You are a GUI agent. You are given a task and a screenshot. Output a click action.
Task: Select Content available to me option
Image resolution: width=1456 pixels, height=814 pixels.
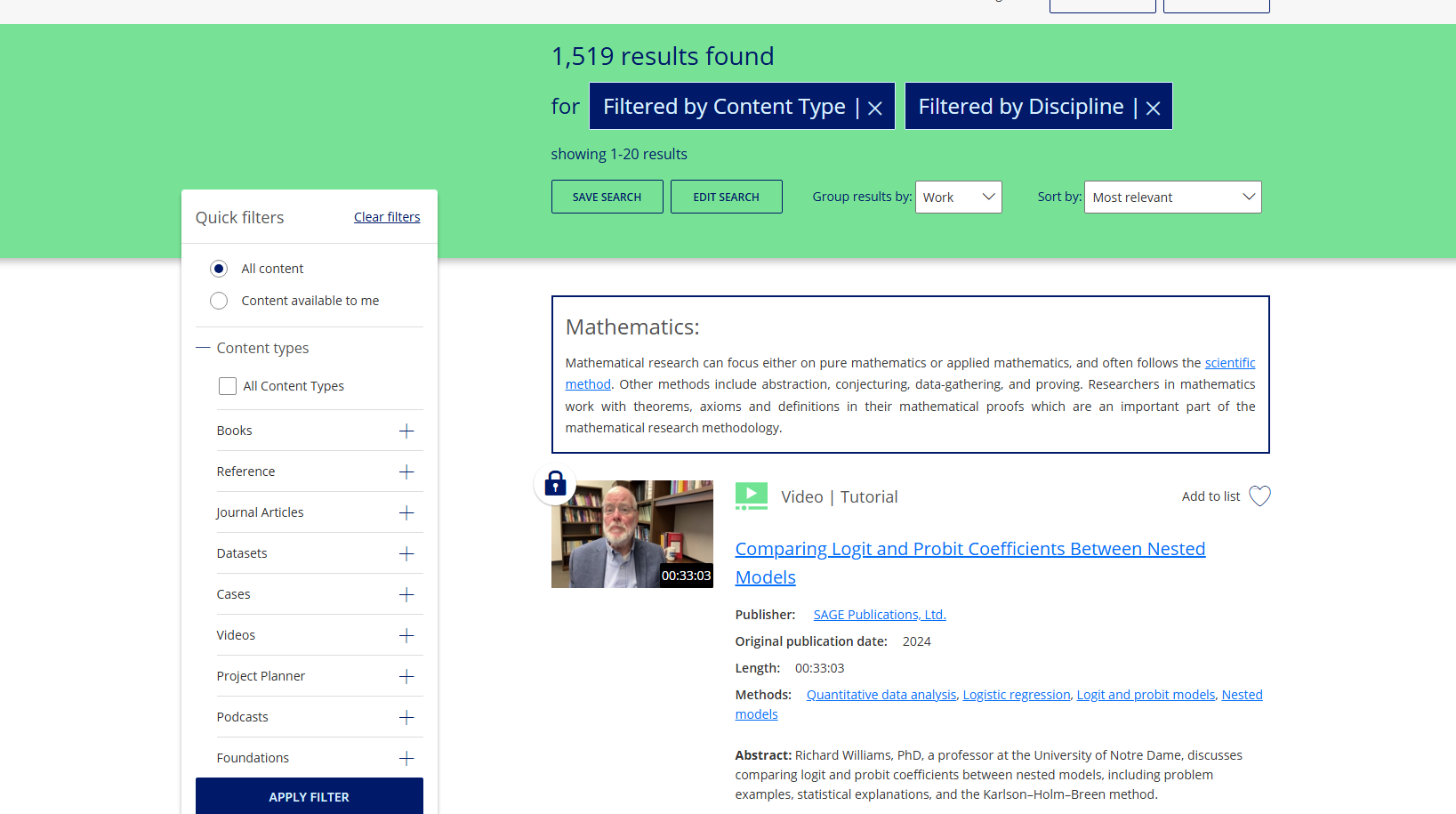click(219, 301)
